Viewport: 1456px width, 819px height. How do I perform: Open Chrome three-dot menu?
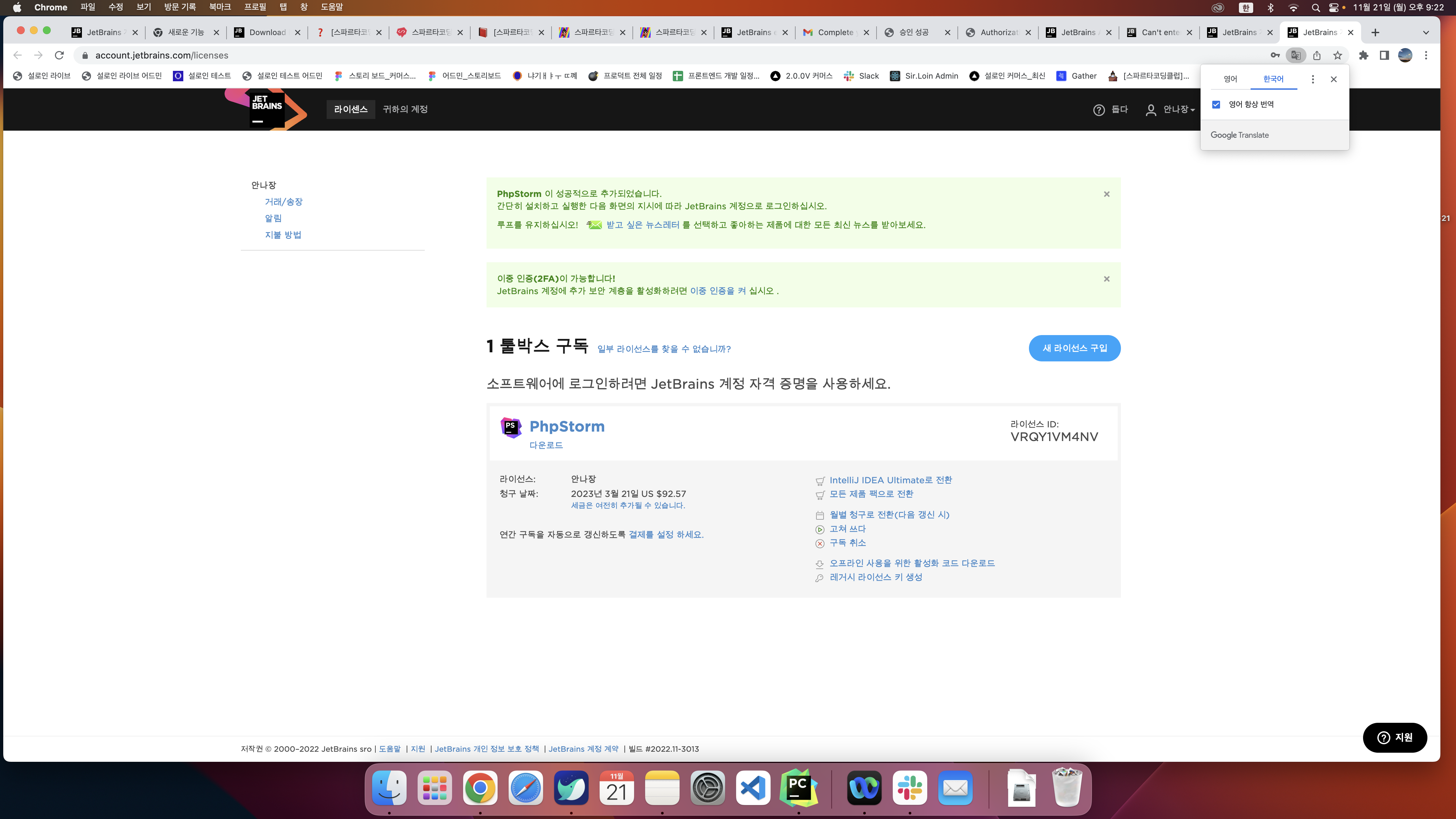click(x=1426, y=55)
